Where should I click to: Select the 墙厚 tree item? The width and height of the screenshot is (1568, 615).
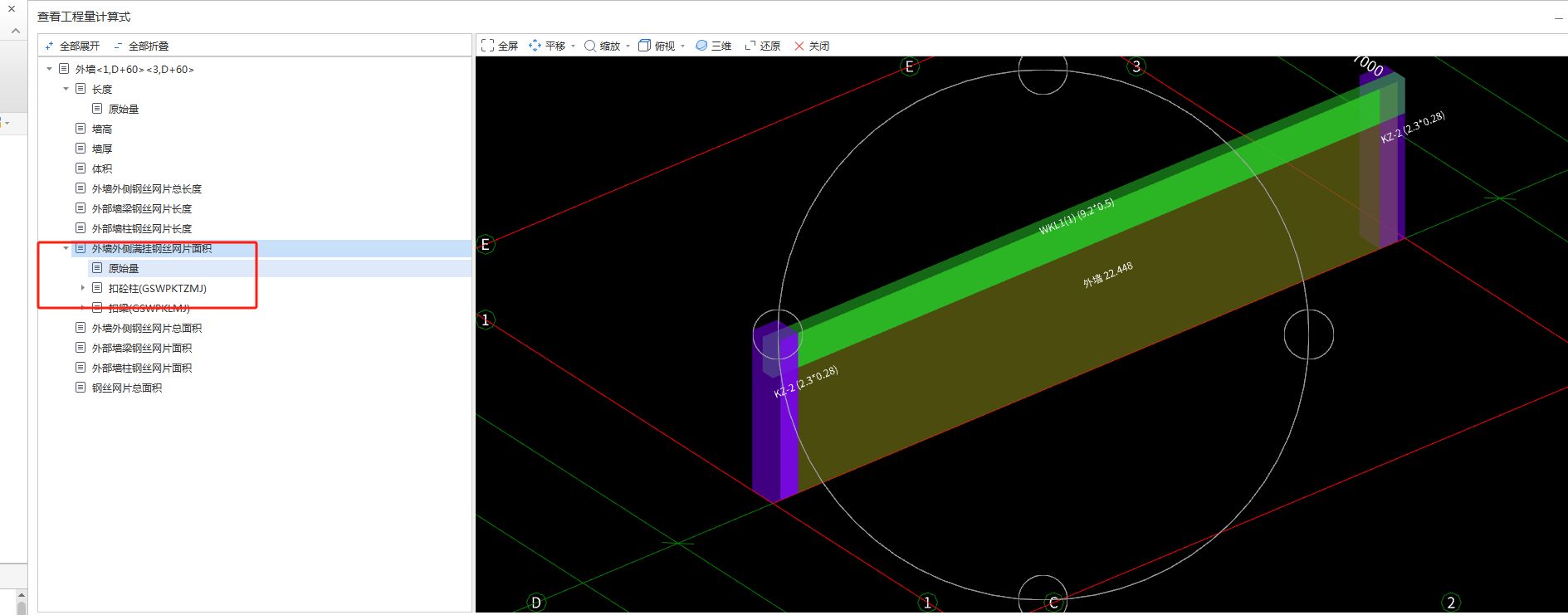pyautogui.click(x=102, y=149)
